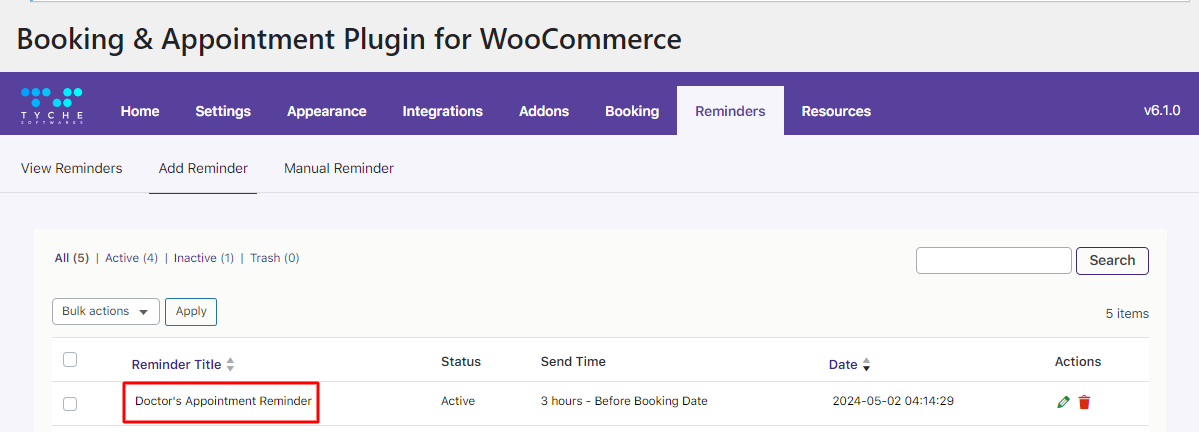Switch to the Appearance tab

tap(327, 111)
